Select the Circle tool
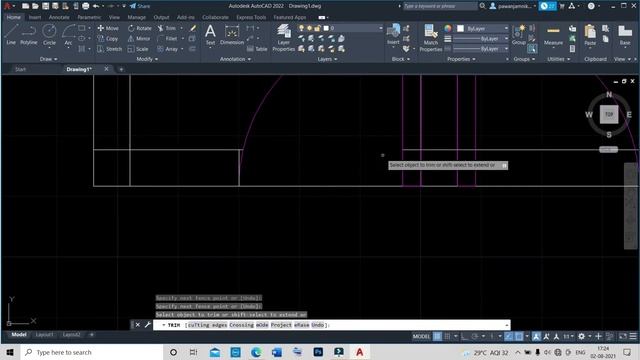The height and width of the screenshot is (360, 640). (x=49, y=34)
